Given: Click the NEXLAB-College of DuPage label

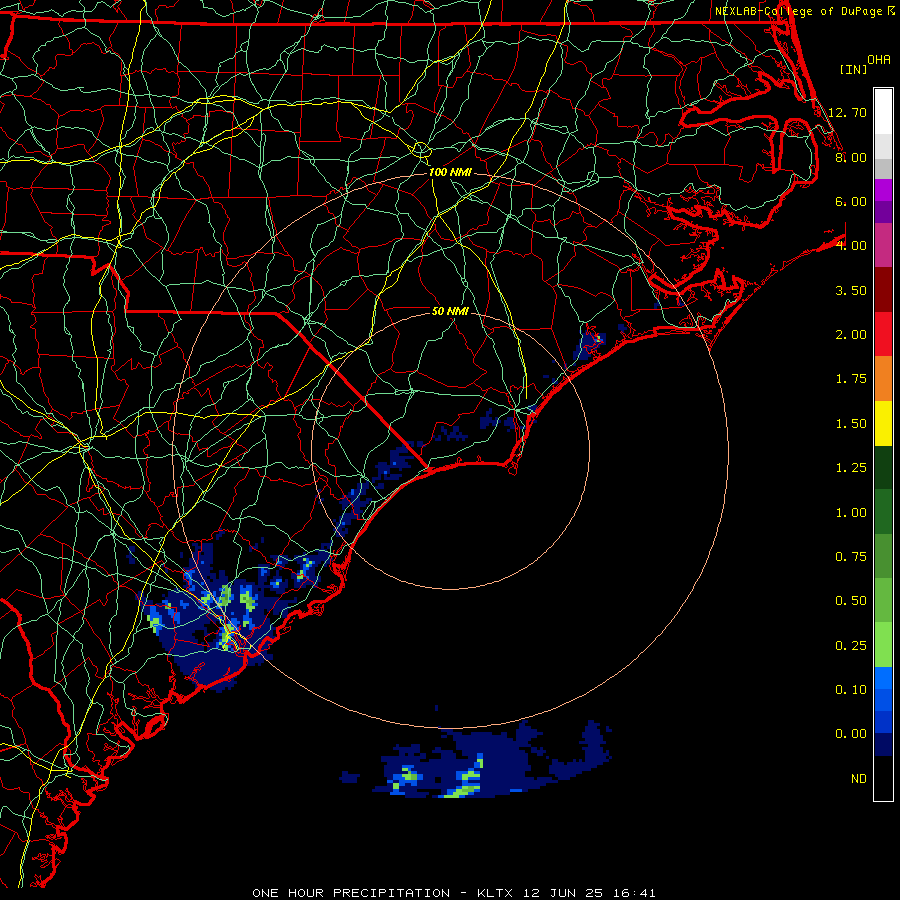Looking at the screenshot, I should (800, 11).
